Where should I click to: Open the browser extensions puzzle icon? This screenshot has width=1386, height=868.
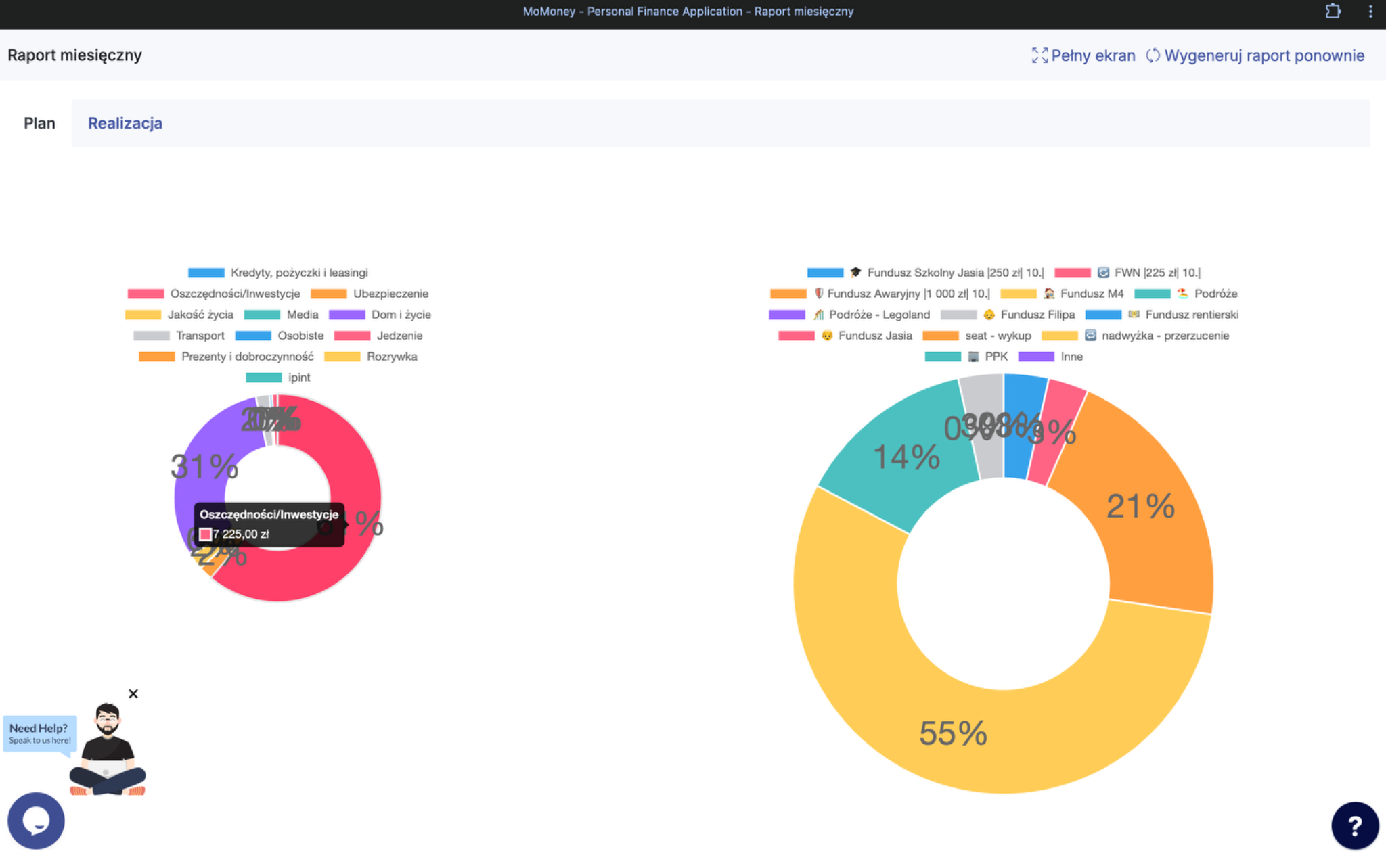(x=1333, y=12)
